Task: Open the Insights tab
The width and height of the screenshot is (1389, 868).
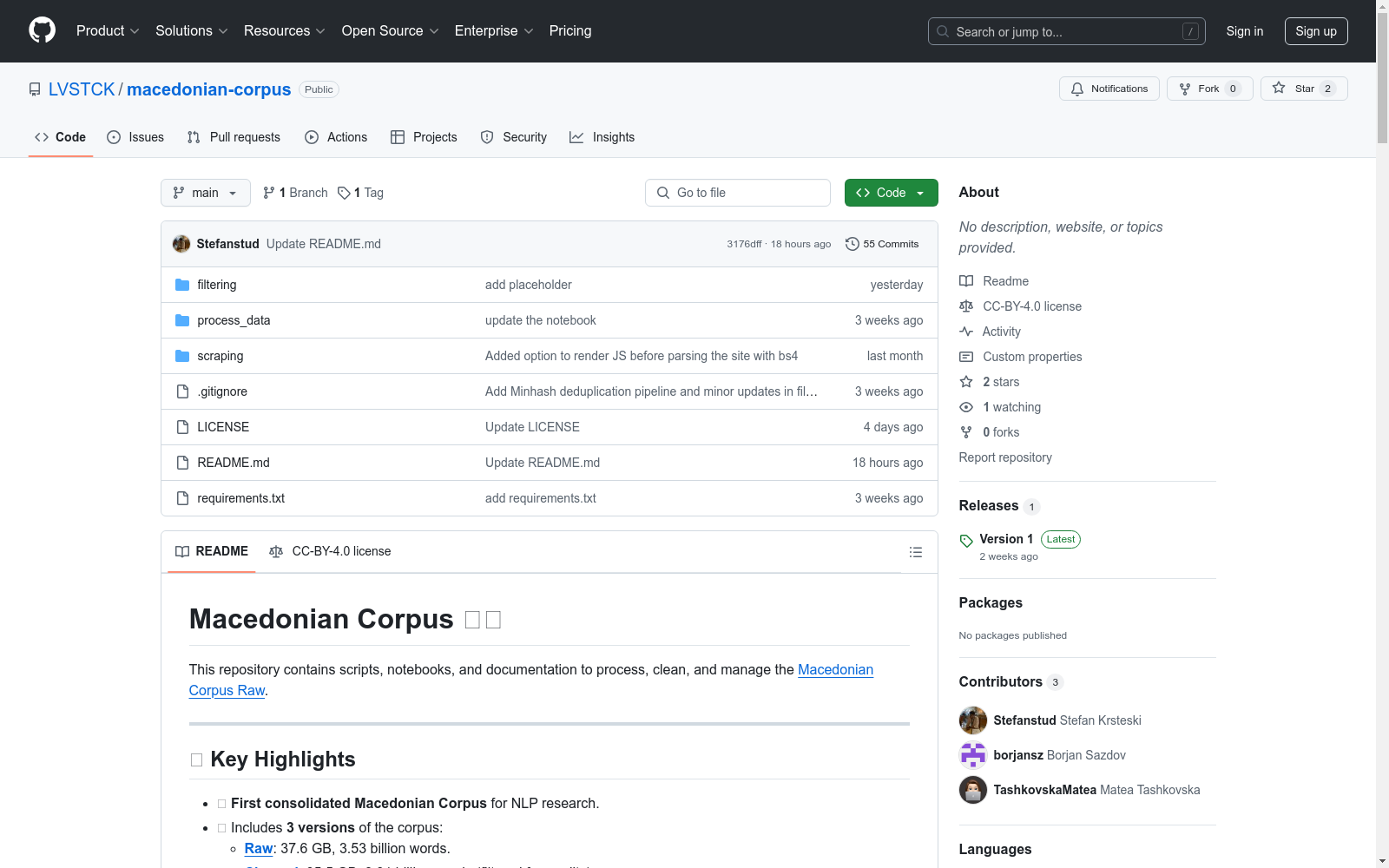Action: pyautogui.click(x=602, y=137)
